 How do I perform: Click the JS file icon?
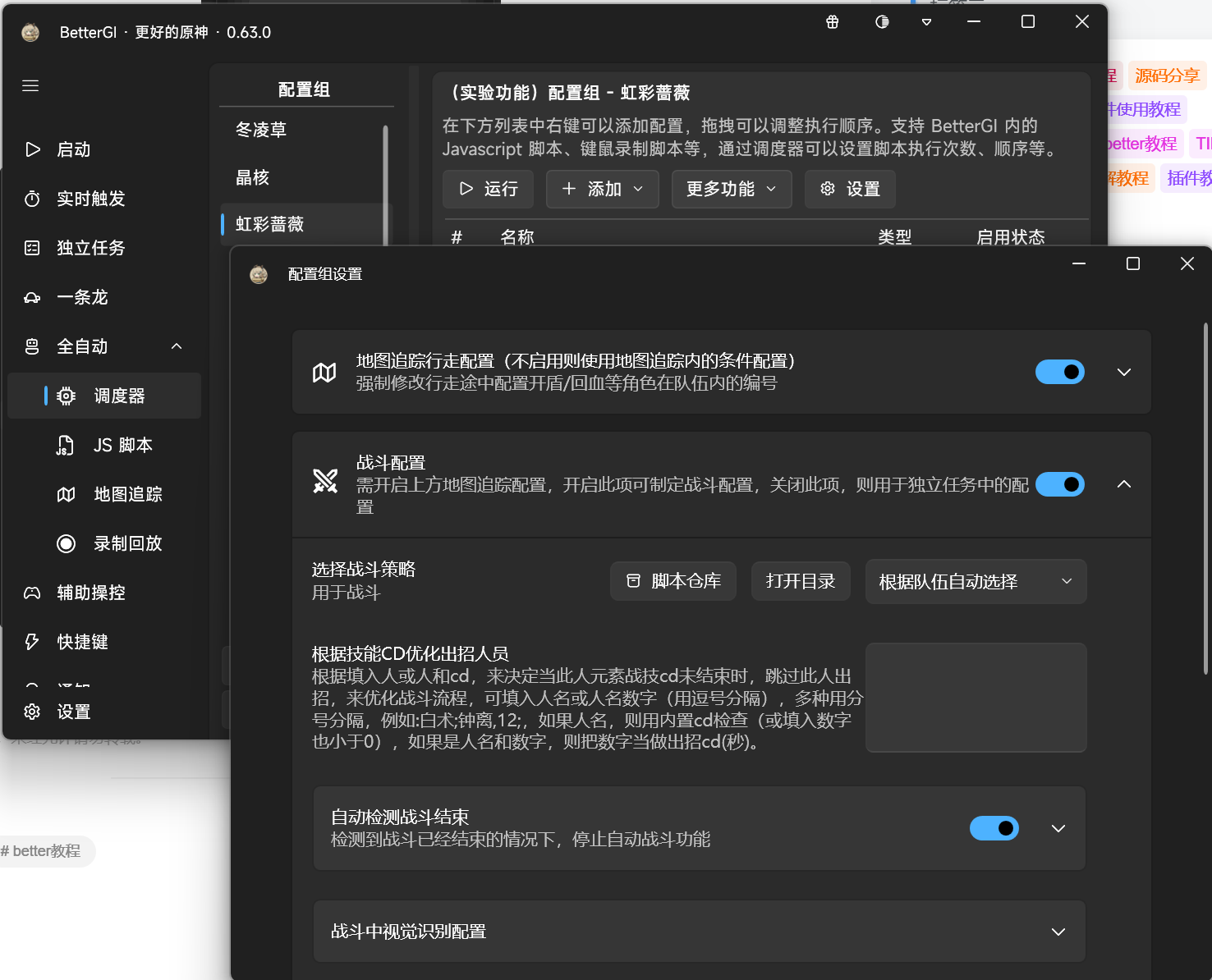65,446
